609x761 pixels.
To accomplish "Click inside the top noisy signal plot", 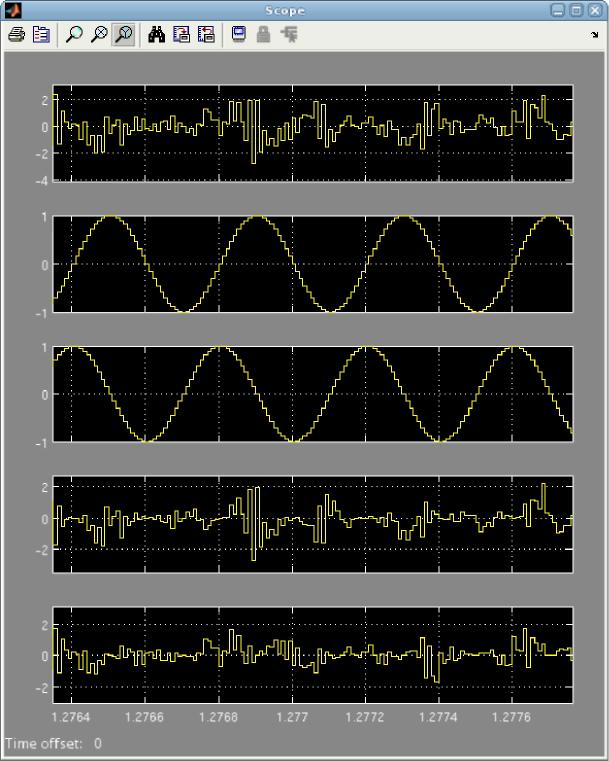I will point(313,133).
